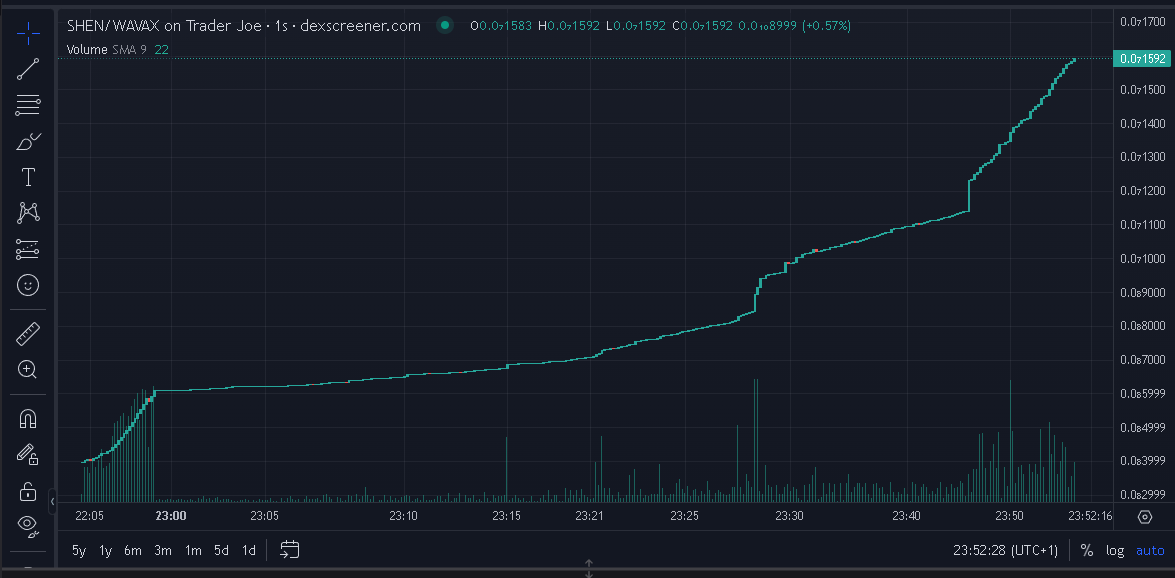Click the 22:05 time axis label
Image resolution: width=1175 pixels, height=578 pixels.
[x=89, y=516]
